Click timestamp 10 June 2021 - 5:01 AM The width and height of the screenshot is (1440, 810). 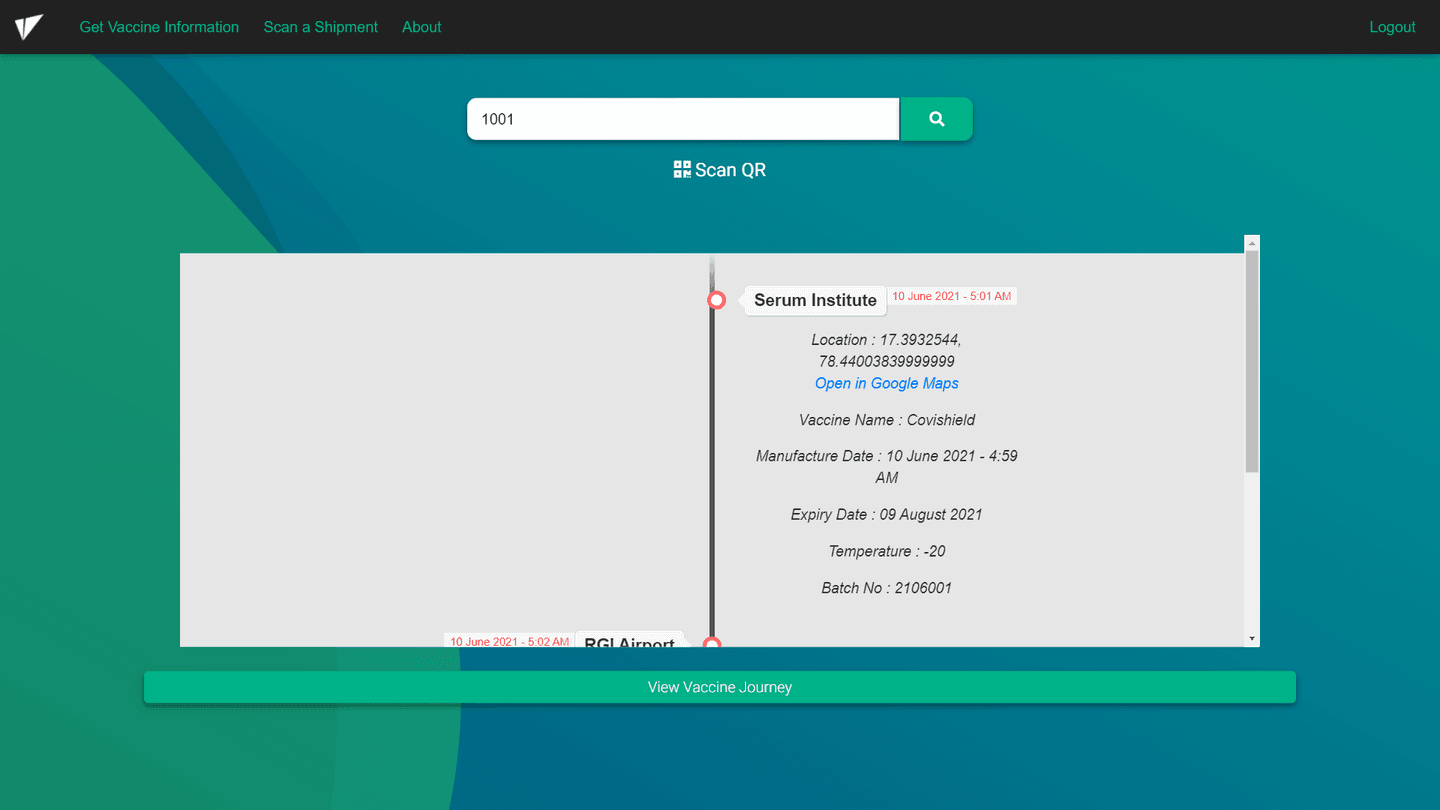tap(952, 296)
